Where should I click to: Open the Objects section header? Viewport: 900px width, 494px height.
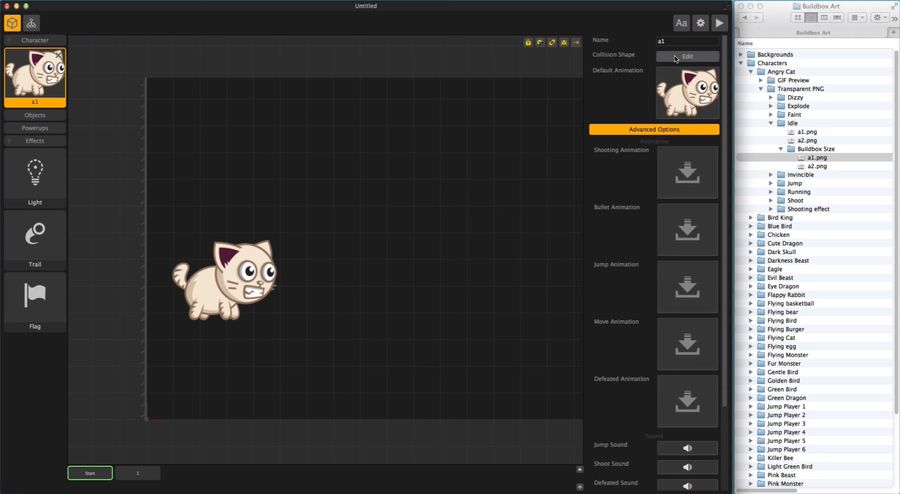pos(35,115)
